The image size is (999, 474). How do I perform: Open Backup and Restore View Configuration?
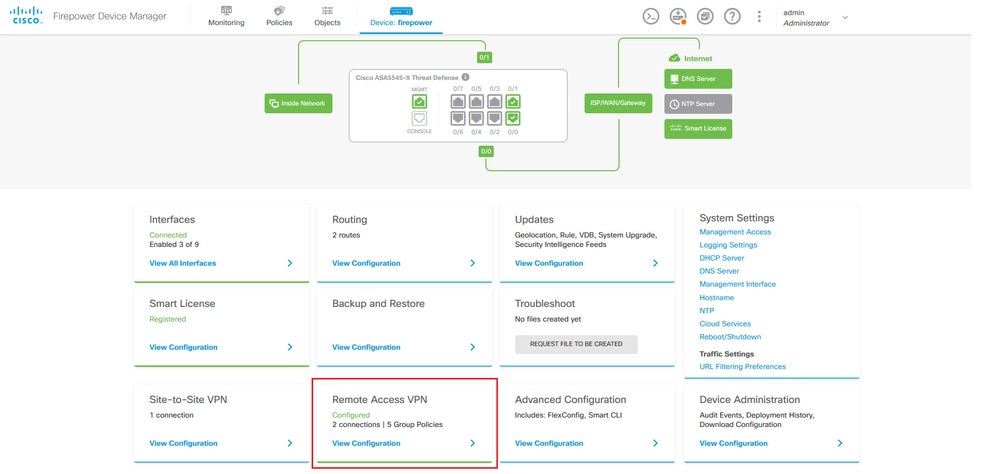pyautogui.click(x=366, y=347)
